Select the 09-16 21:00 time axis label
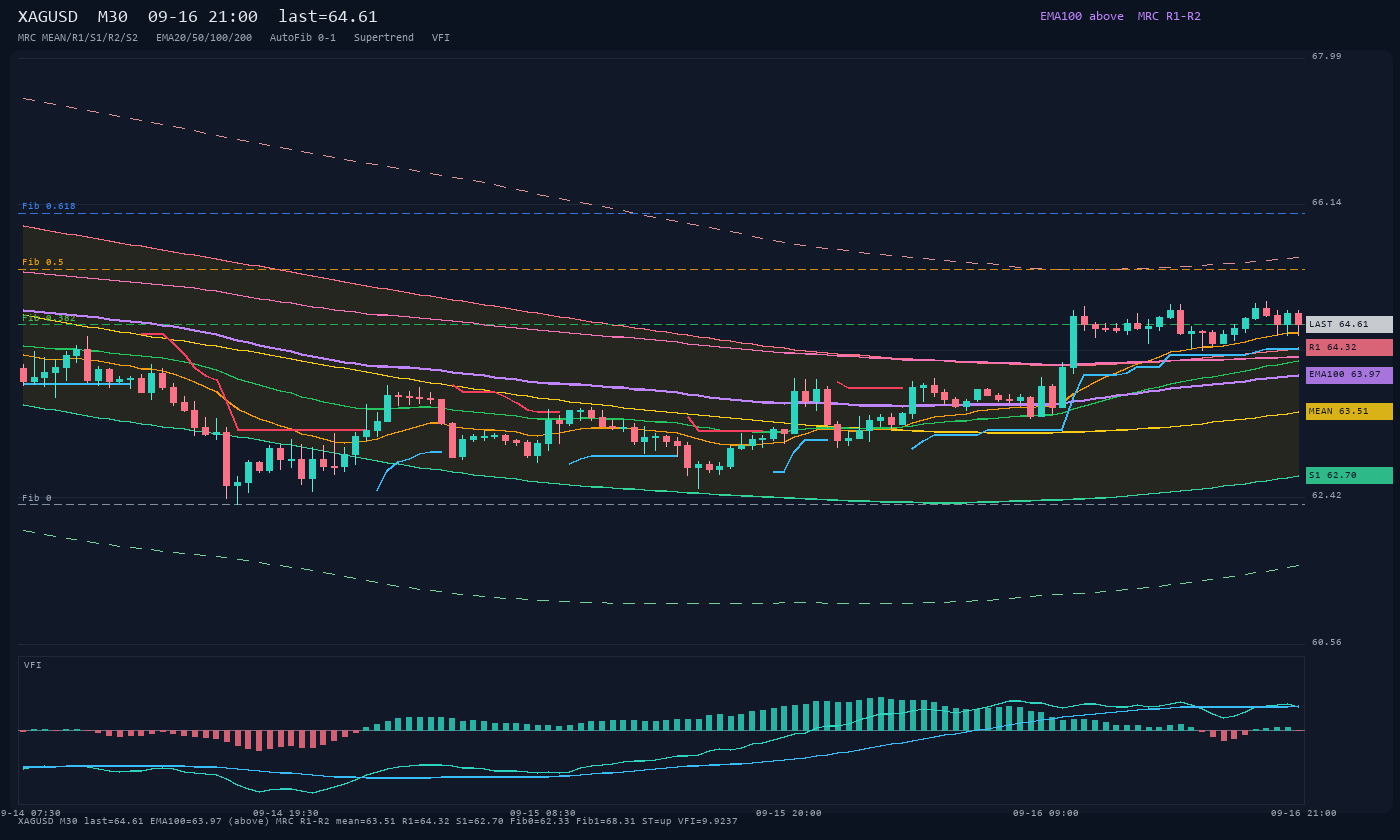 coord(1304,813)
